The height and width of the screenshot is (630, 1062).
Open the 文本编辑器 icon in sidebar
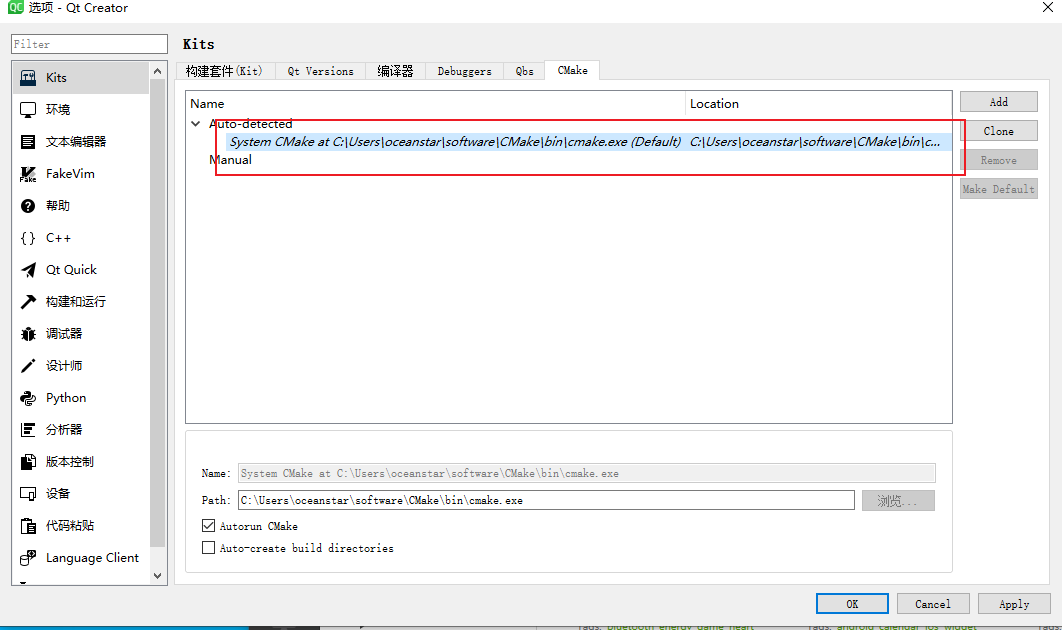pos(28,142)
